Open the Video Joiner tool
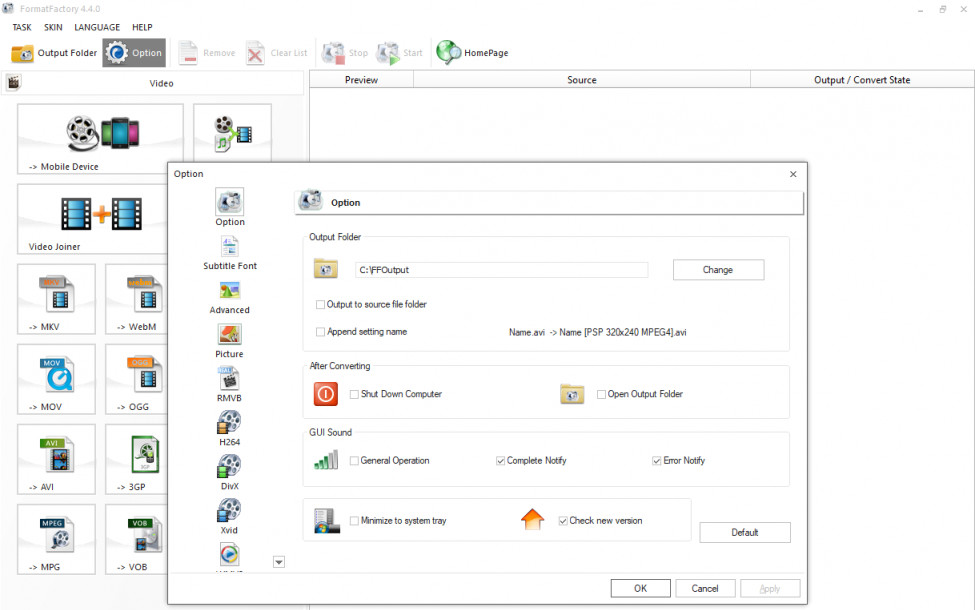 (92, 219)
